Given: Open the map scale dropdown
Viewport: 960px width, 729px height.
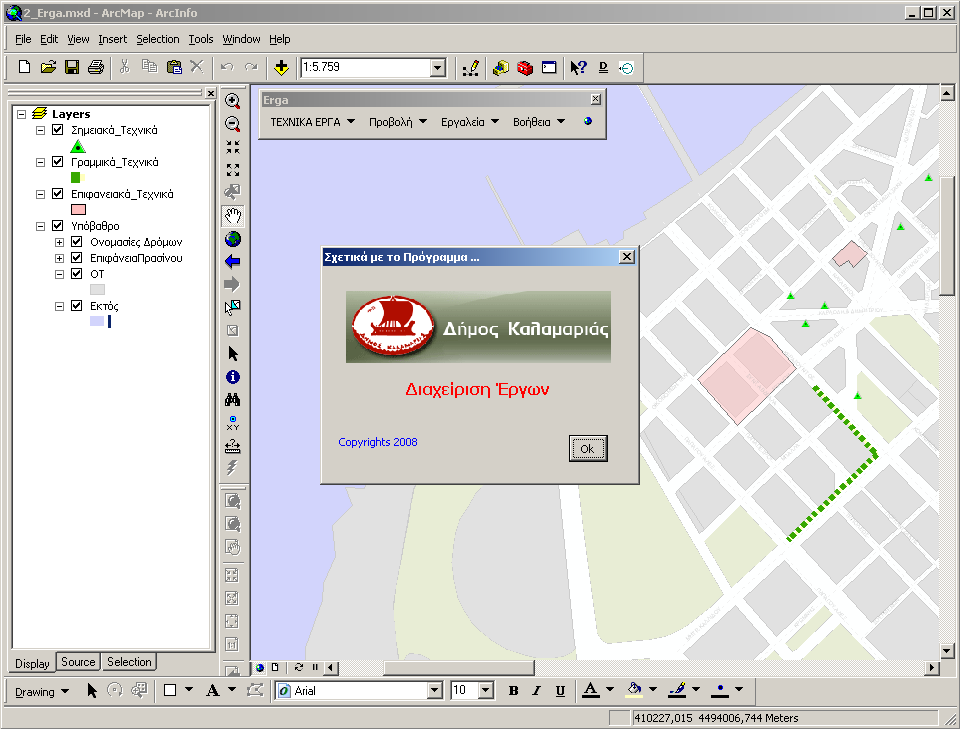Looking at the screenshot, I should [438, 67].
